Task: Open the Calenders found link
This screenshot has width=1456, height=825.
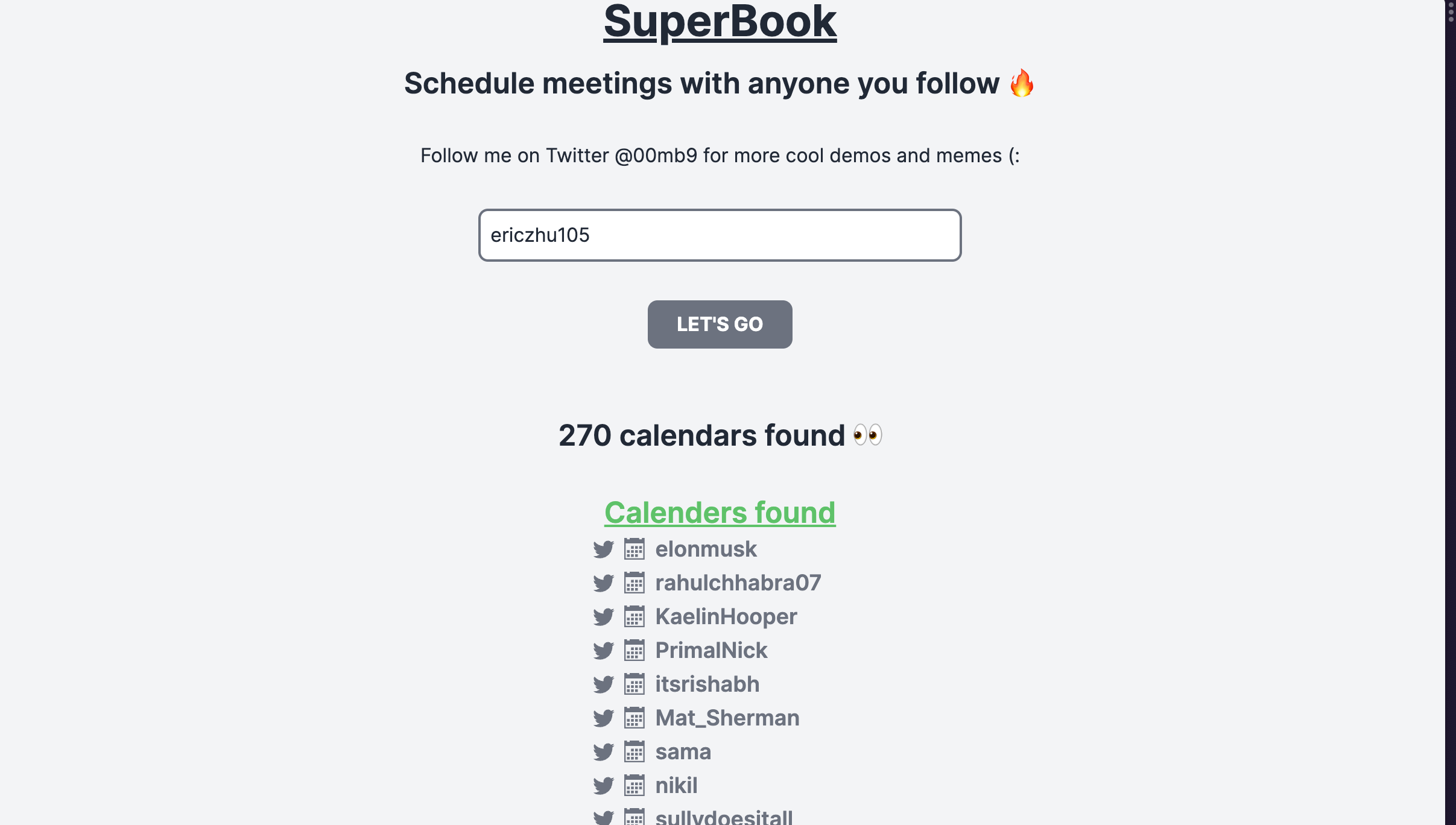Action: click(x=720, y=513)
